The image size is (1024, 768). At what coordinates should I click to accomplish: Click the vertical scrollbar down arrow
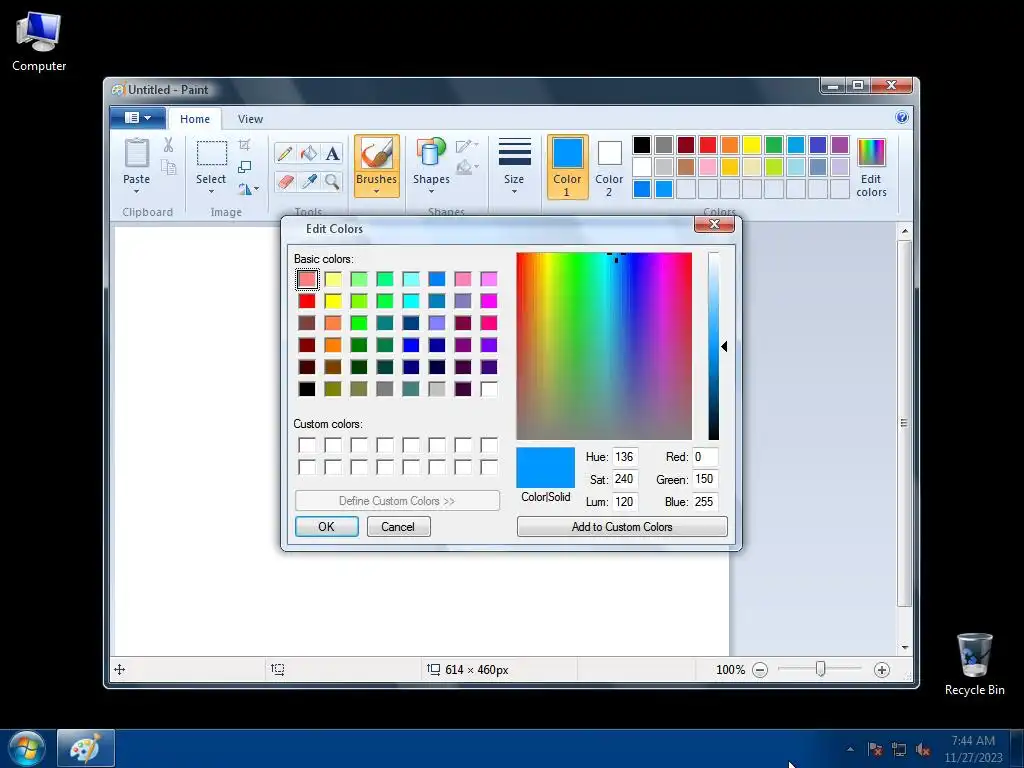coord(904,647)
